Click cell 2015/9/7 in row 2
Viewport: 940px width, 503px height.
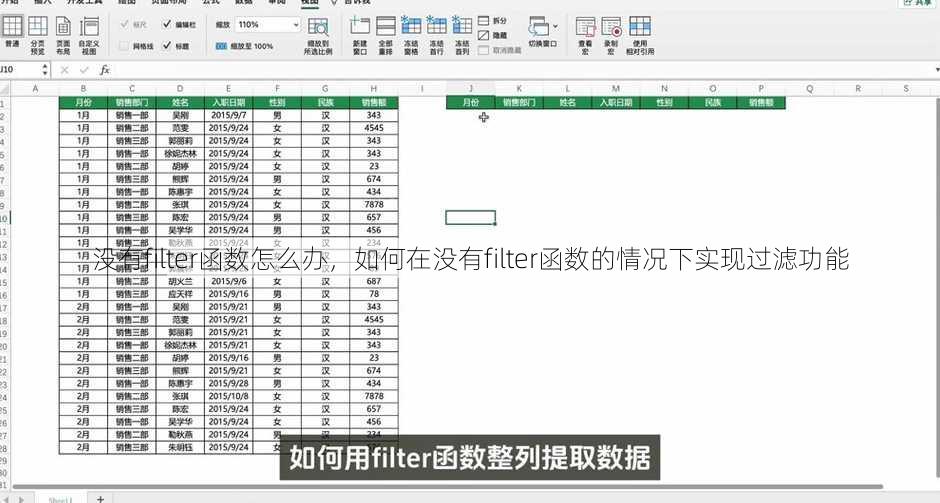[228, 115]
